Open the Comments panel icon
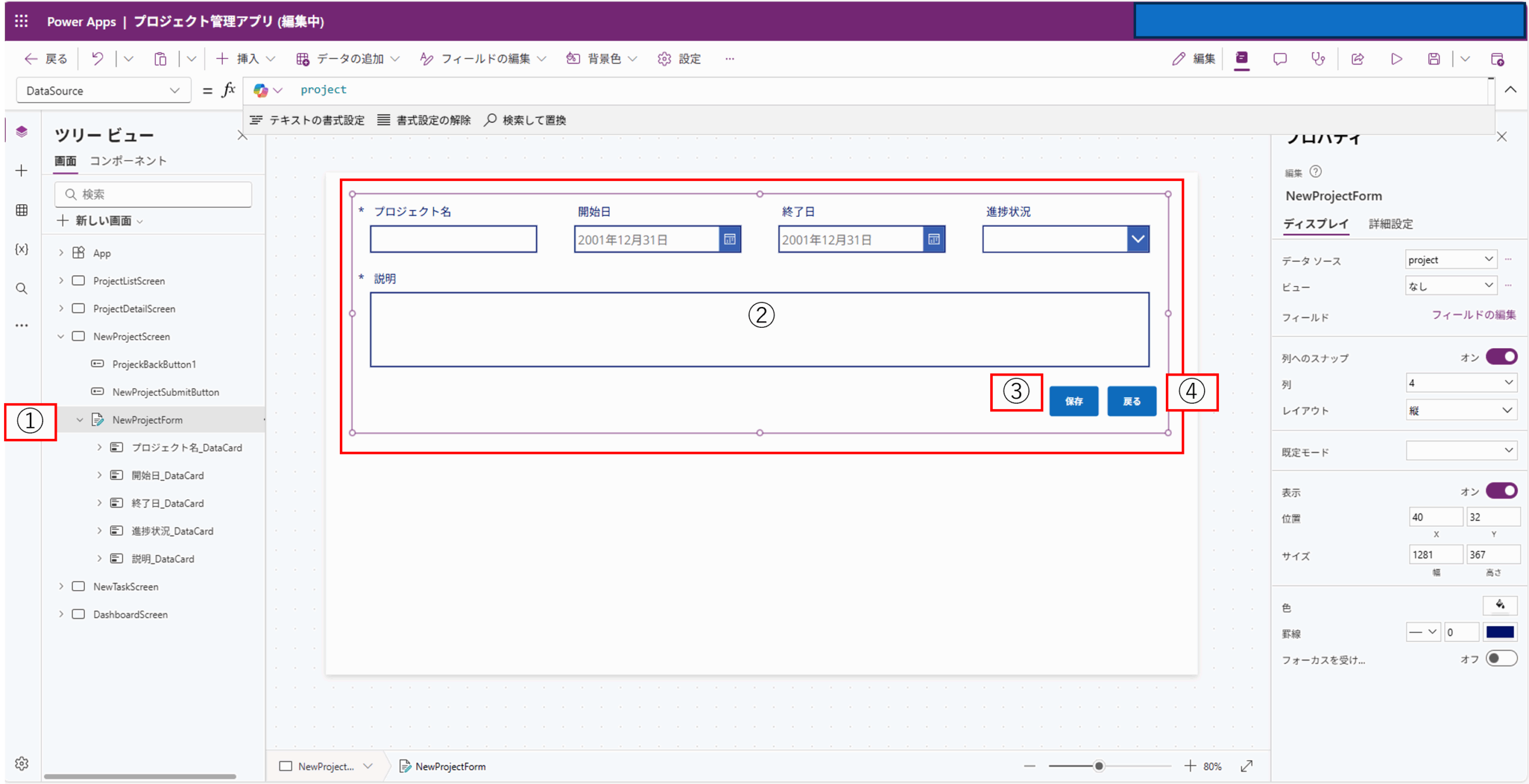Screen dimensions: 1529x784 tap(1280, 59)
